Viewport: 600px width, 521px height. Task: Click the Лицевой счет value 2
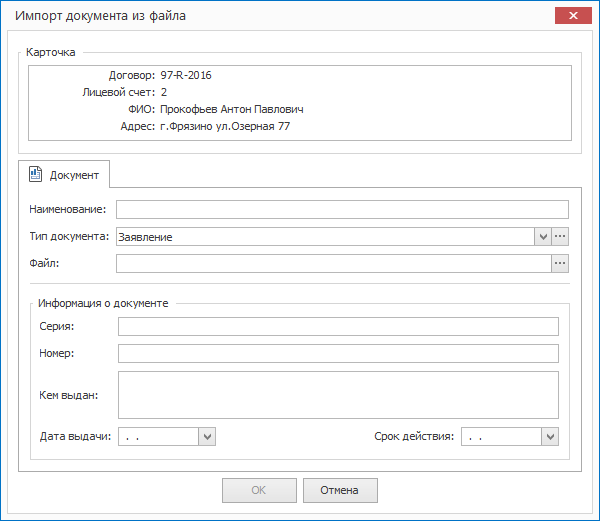pos(164,92)
